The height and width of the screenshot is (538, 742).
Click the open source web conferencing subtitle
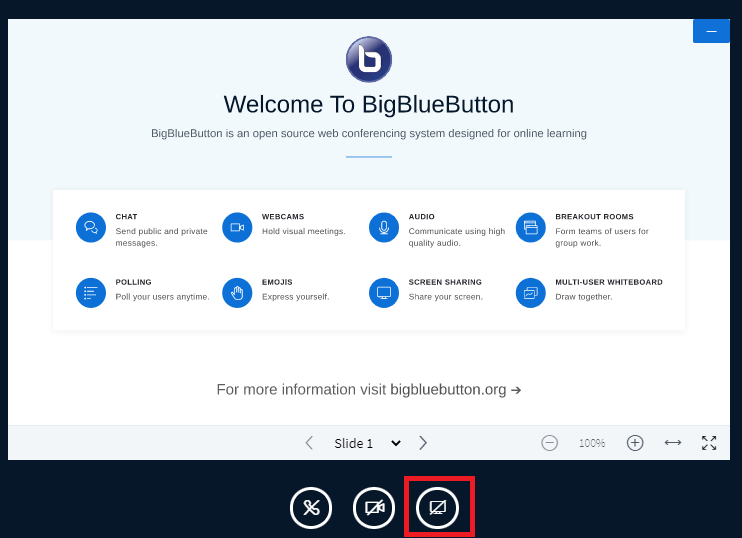(369, 133)
